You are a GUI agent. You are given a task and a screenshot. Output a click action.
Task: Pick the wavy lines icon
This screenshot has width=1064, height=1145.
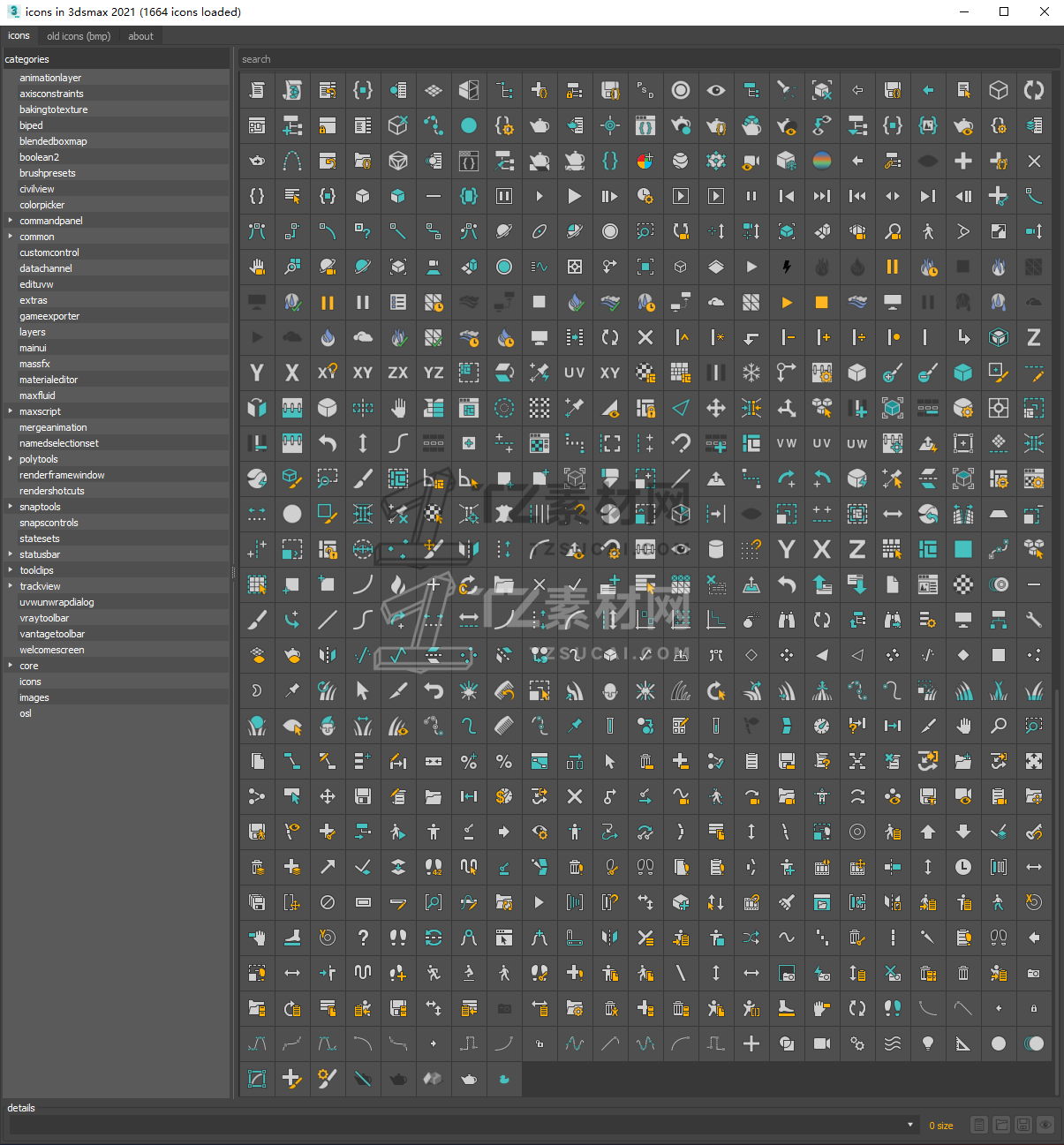[893, 1043]
